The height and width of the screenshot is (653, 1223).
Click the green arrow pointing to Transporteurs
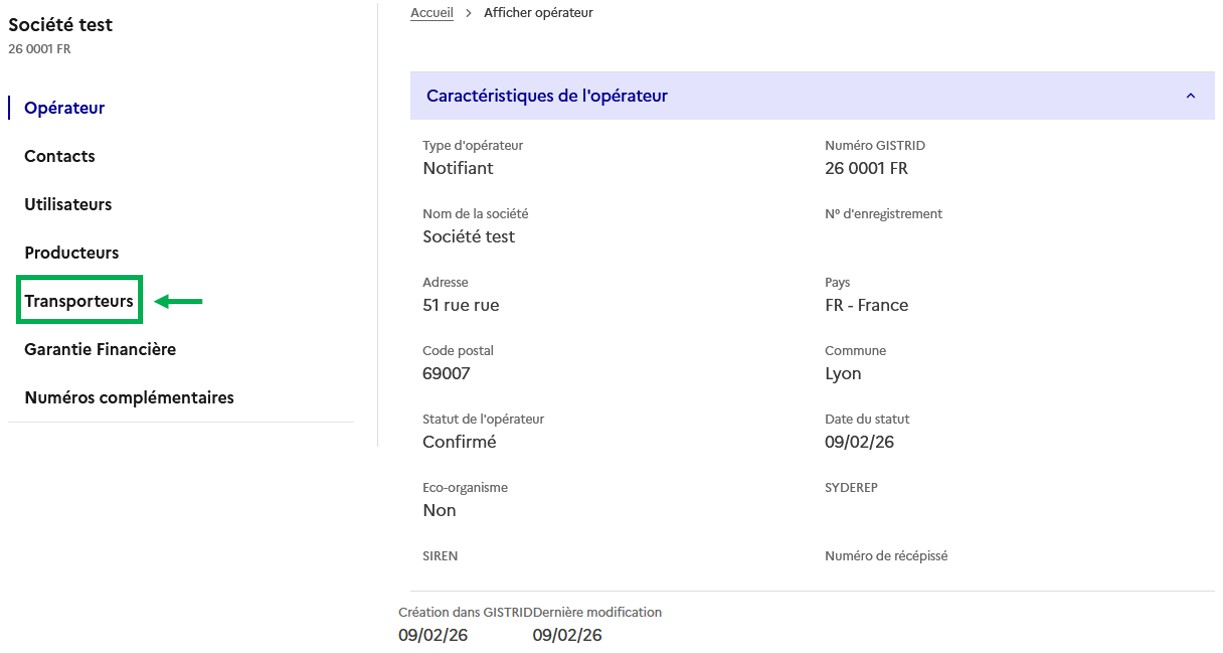(179, 301)
